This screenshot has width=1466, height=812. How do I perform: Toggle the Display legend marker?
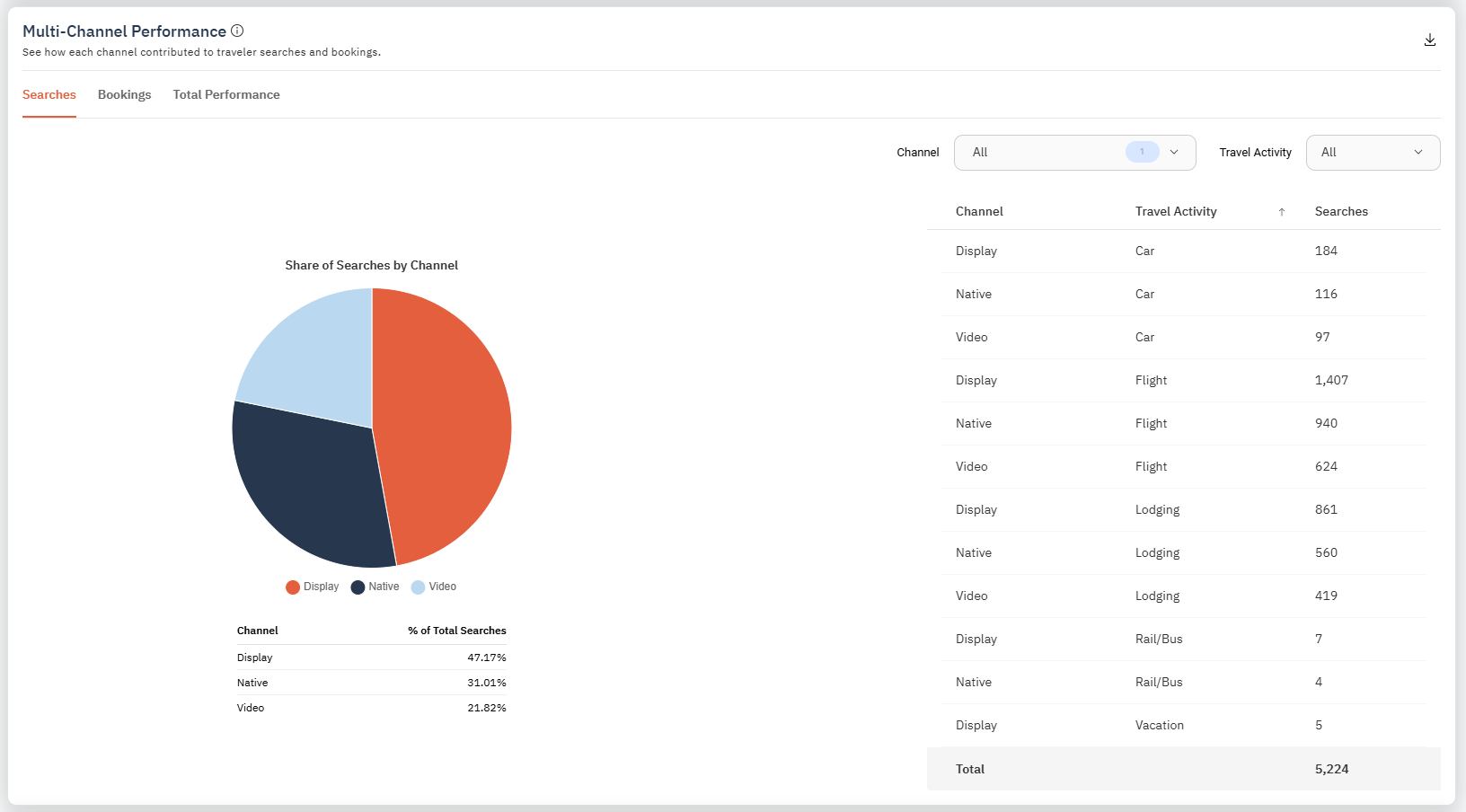pos(293,587)
